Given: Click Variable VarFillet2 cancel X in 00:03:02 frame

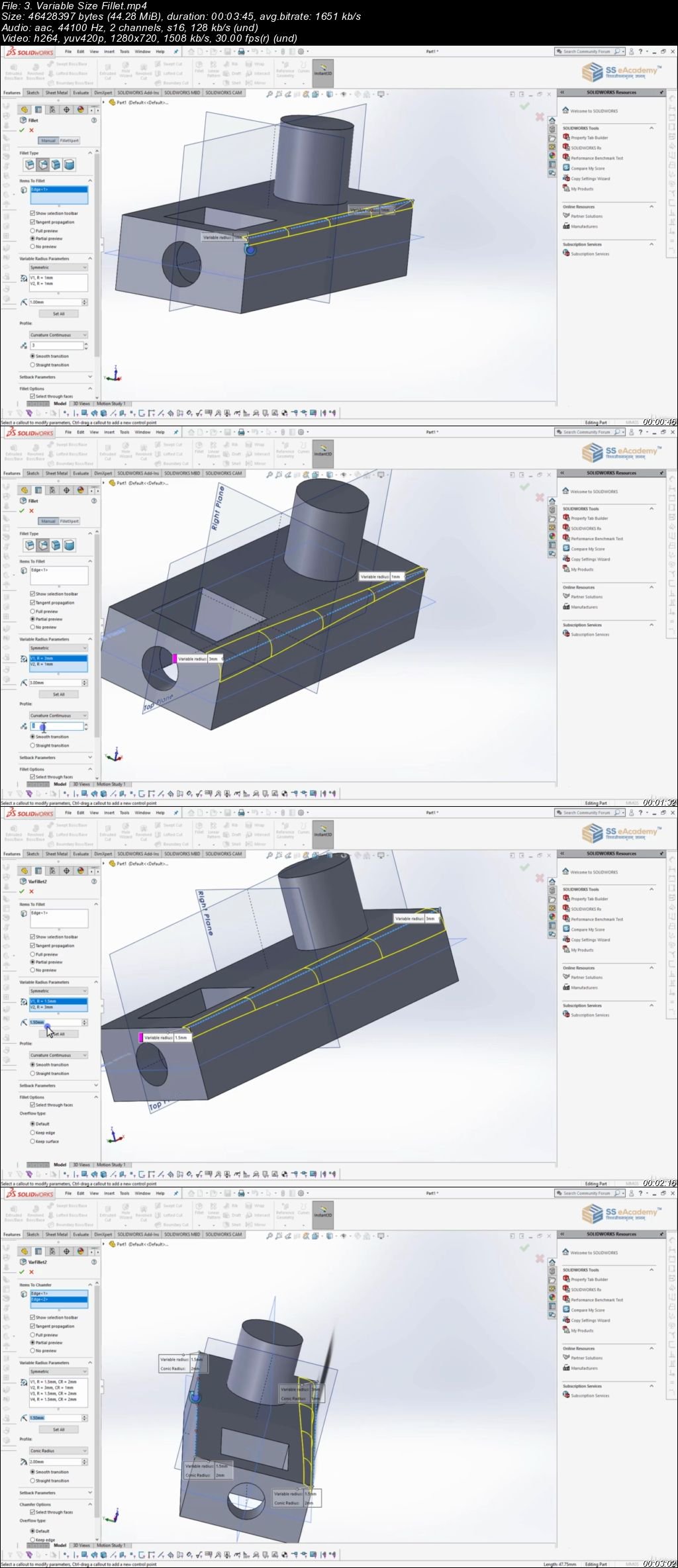Looking at the screenshot, I should pos(31,1272).
